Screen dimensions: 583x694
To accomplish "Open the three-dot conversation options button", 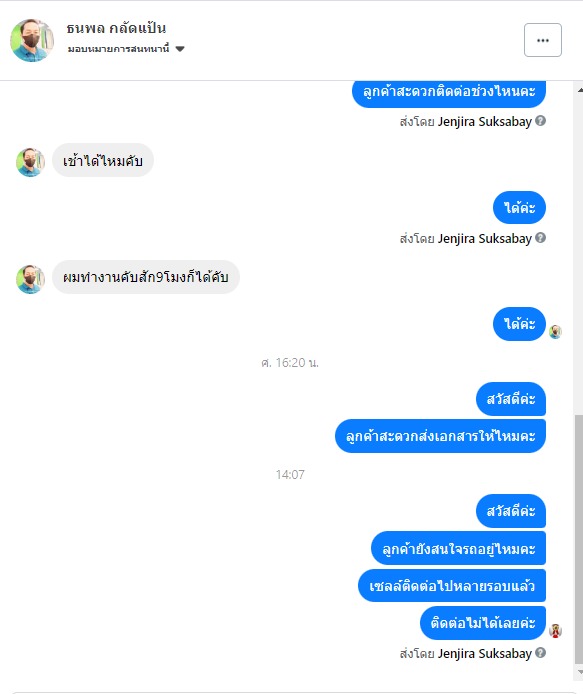I will point(543,40).
